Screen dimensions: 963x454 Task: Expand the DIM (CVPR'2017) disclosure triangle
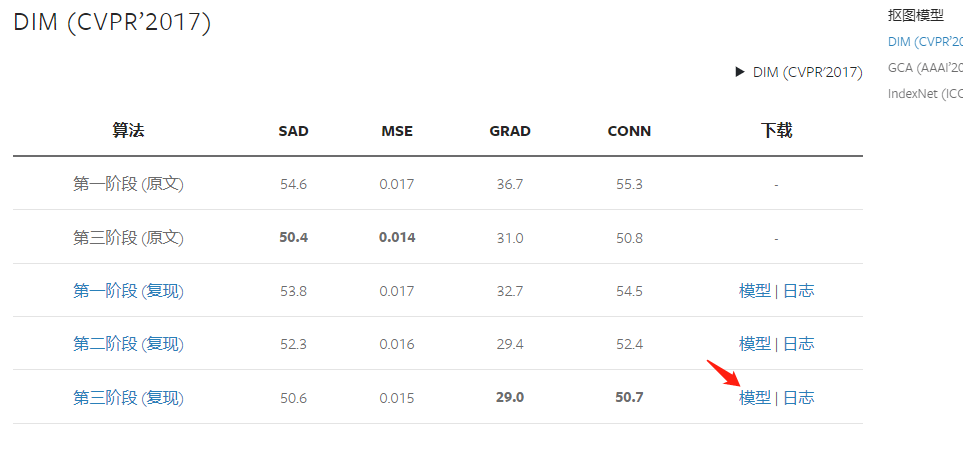click(740, 72)
